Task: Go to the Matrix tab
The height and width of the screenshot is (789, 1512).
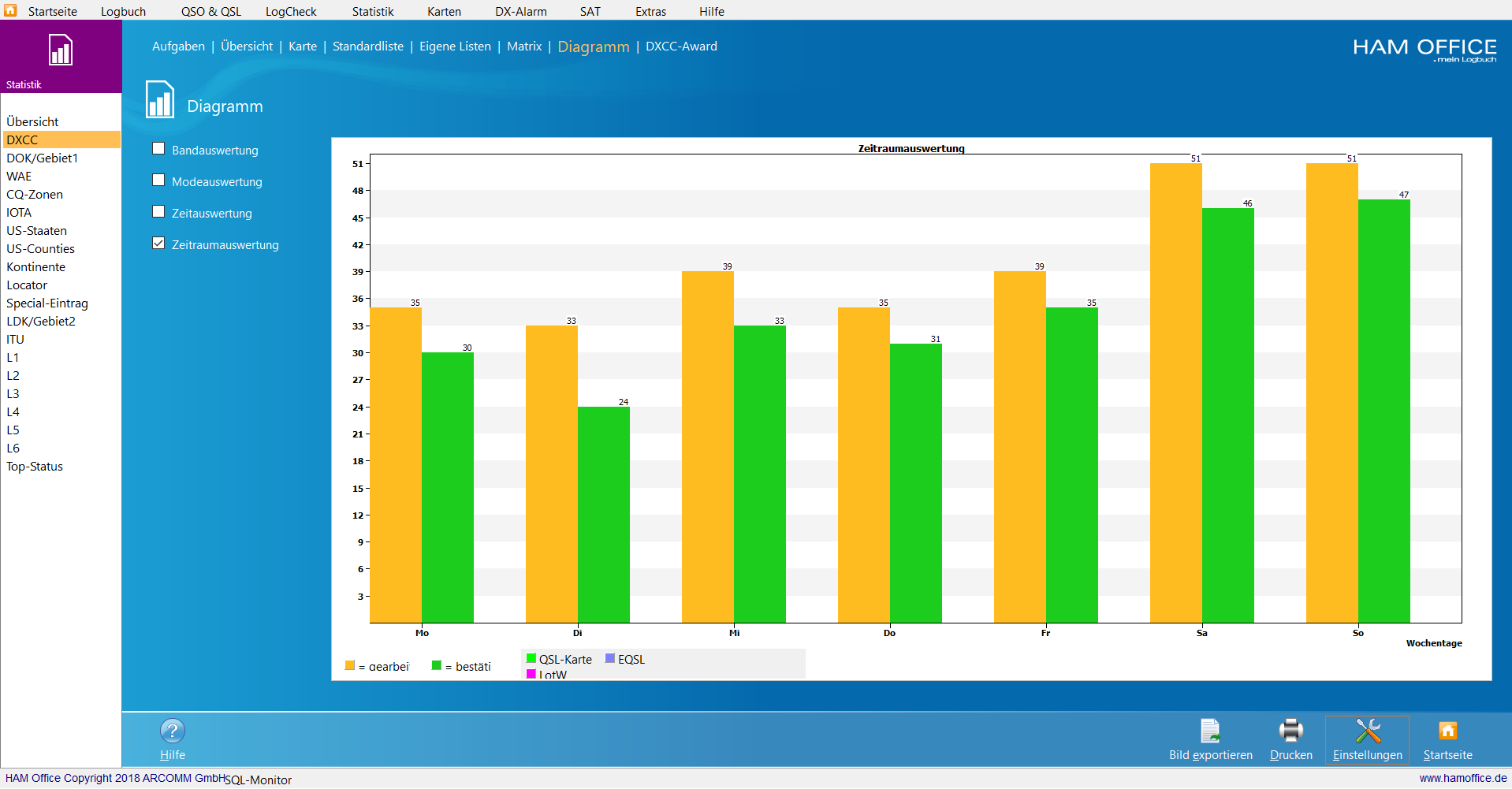Action: [524, 47]
